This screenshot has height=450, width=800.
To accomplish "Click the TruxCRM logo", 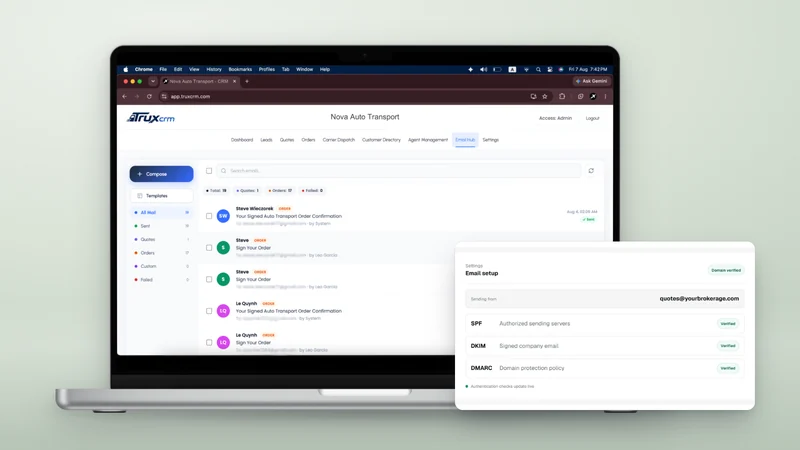I will (151, 118).
